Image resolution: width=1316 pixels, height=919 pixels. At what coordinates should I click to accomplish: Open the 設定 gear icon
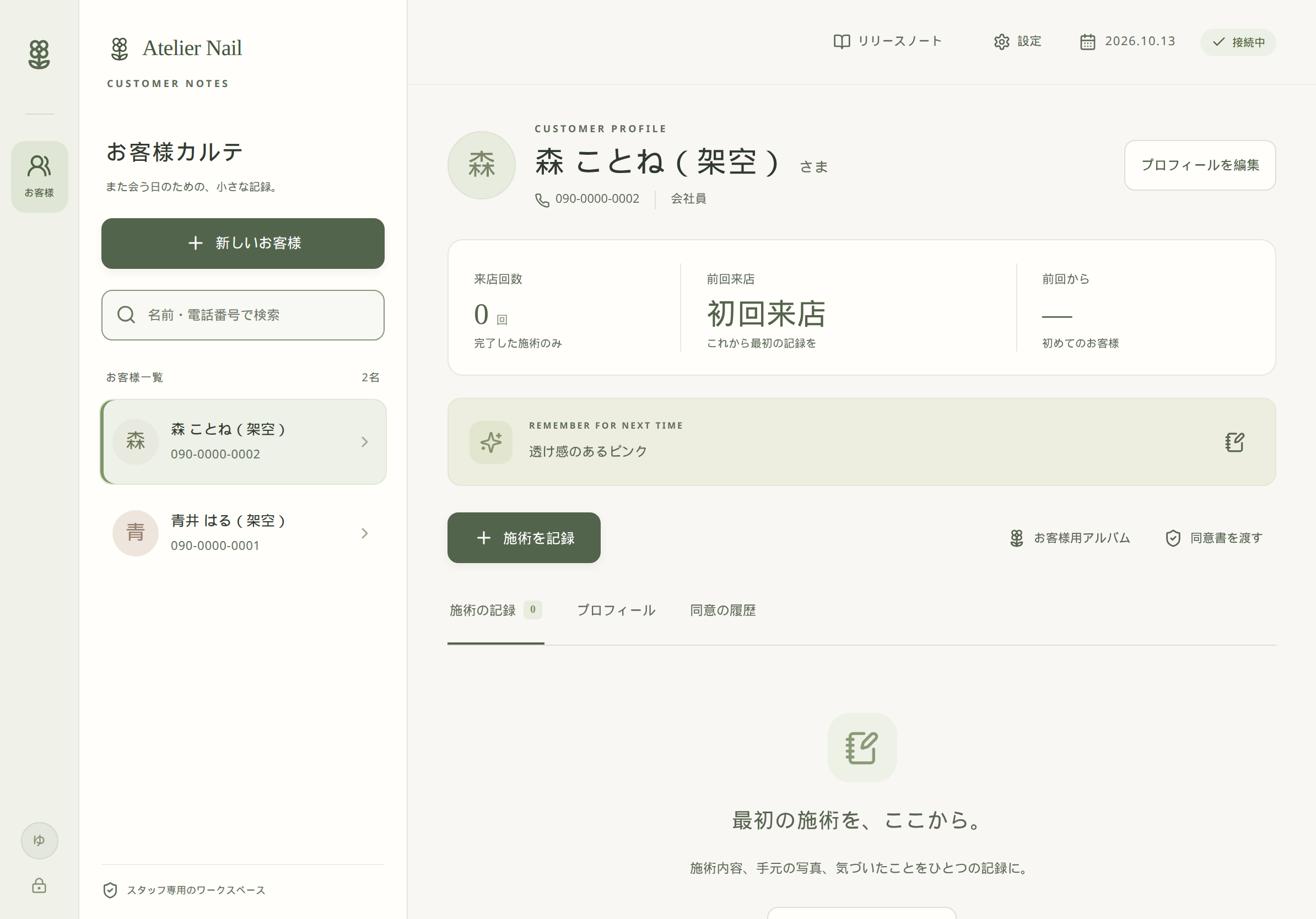tap(1001, 42)
